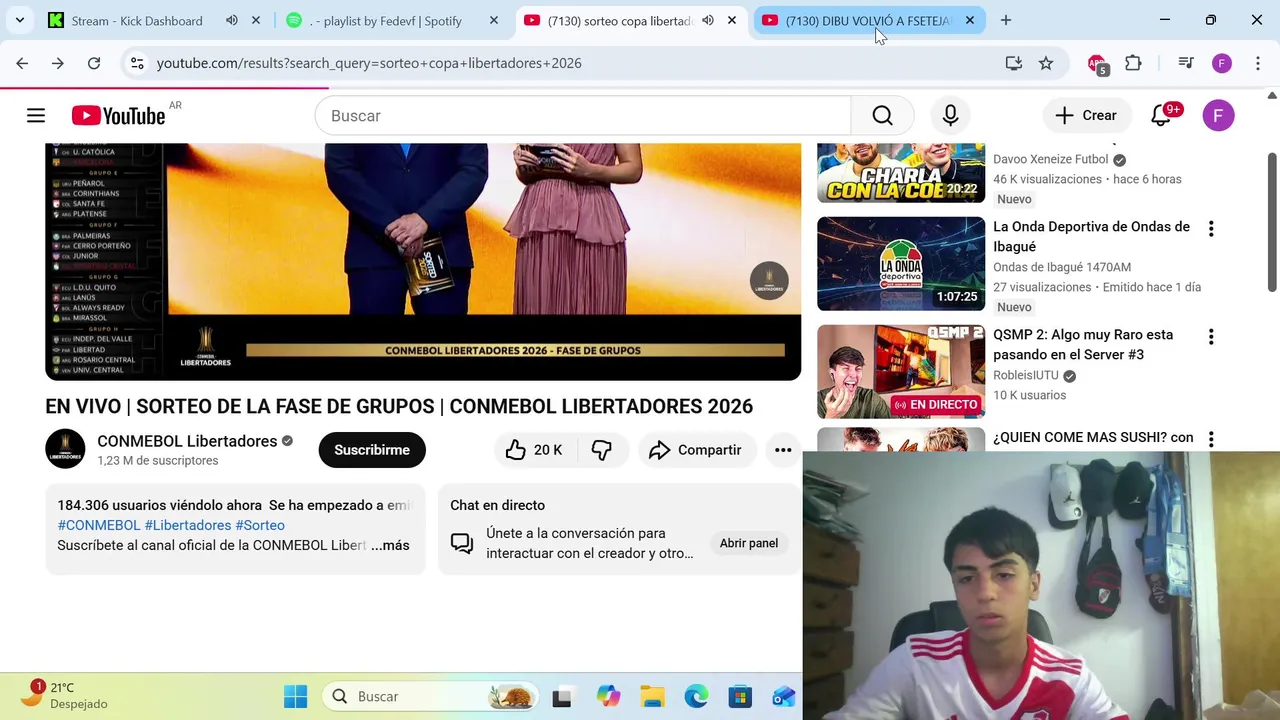Dislike the video with thumbs down

(x=601, y=450)
